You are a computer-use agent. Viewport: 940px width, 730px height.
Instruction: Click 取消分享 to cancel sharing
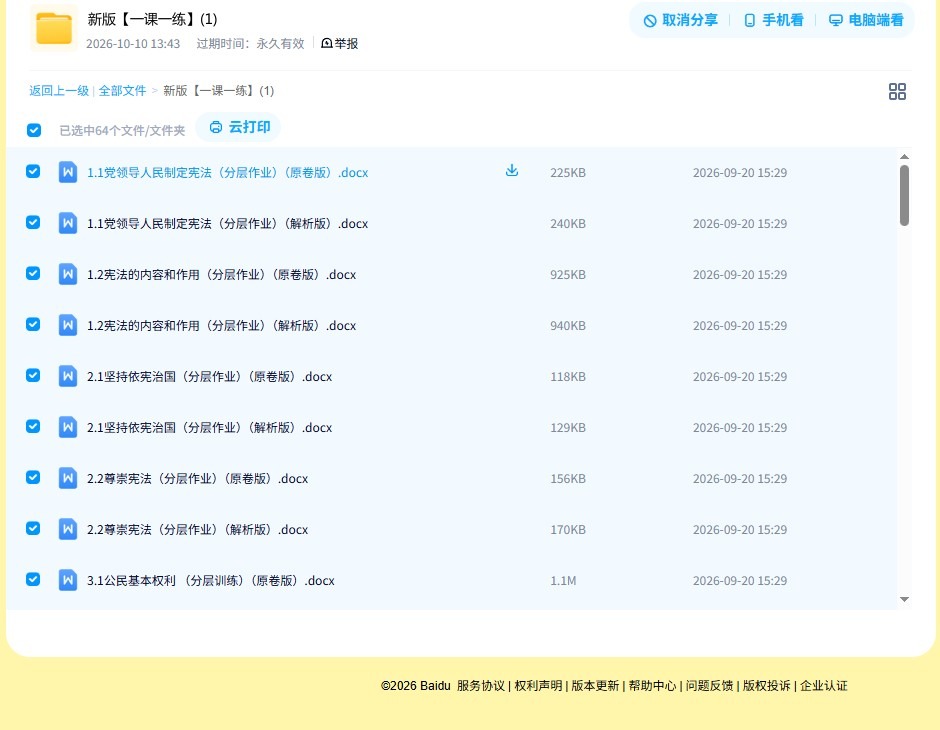coord(680,20)
